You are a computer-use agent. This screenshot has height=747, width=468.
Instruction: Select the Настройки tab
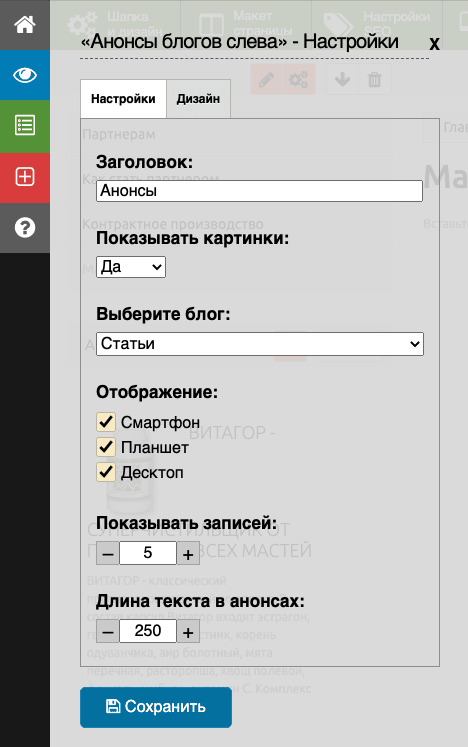[123, 99]
